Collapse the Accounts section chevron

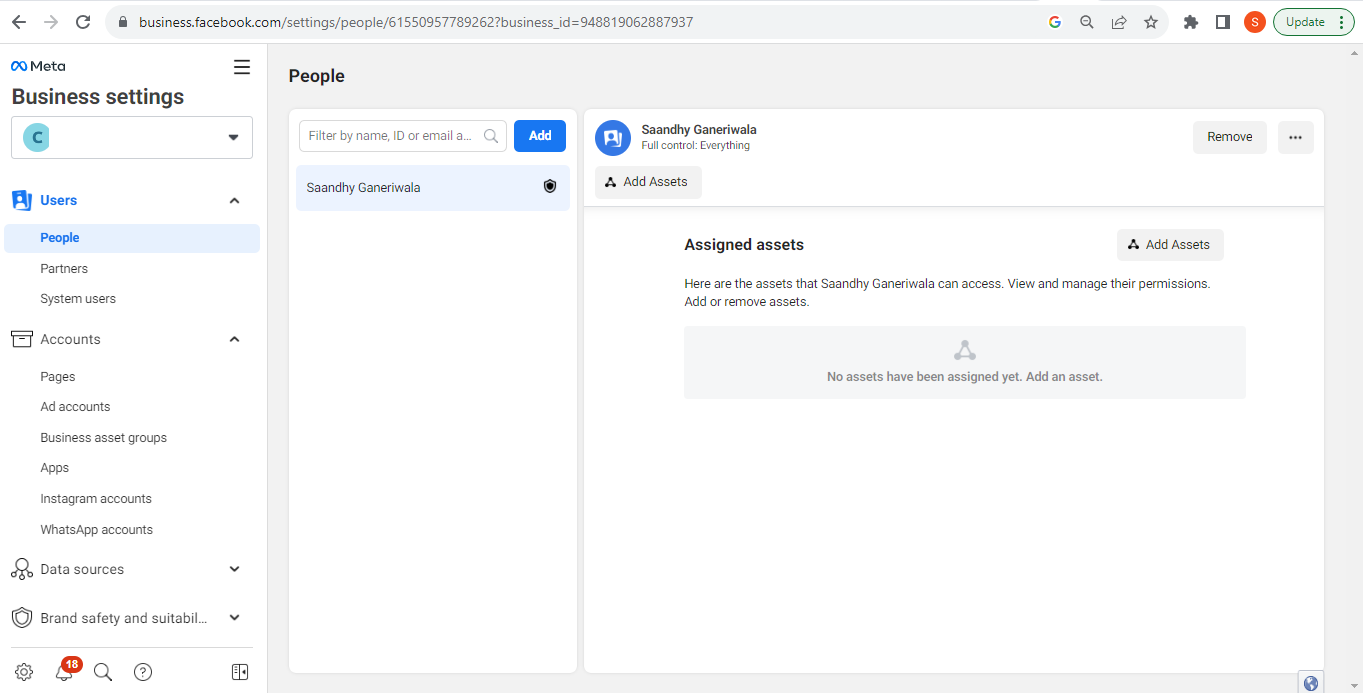pos(235,340)
